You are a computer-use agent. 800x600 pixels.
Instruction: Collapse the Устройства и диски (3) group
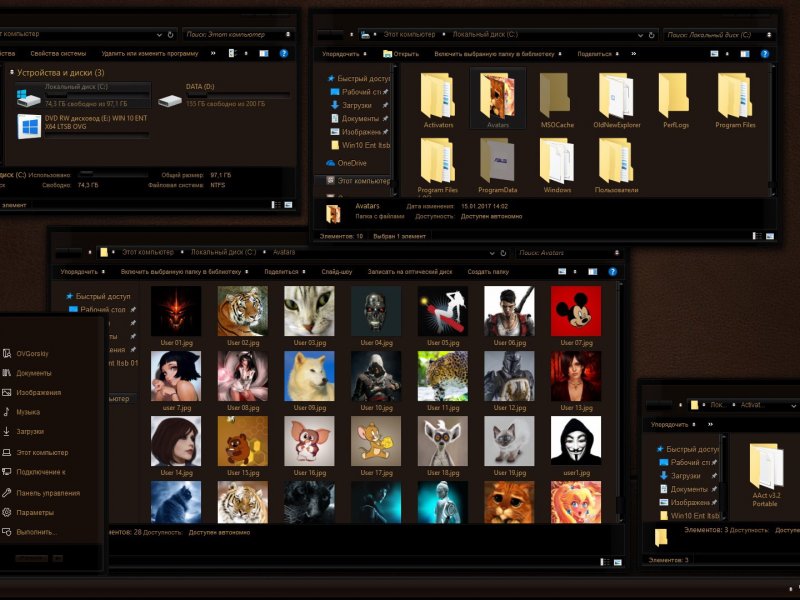click(12, 72)
